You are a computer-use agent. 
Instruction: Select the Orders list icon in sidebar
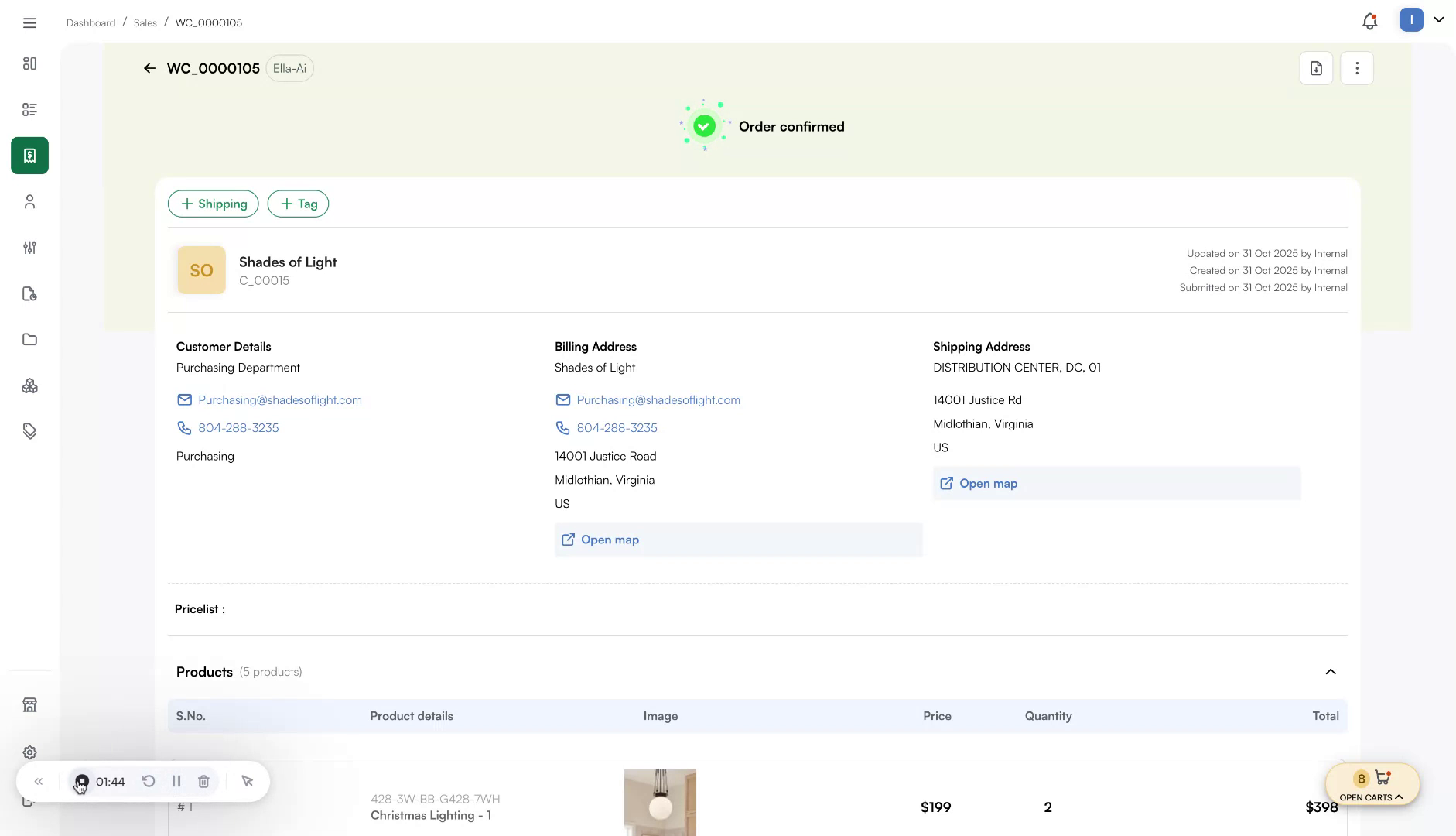(x=29, y=109)
